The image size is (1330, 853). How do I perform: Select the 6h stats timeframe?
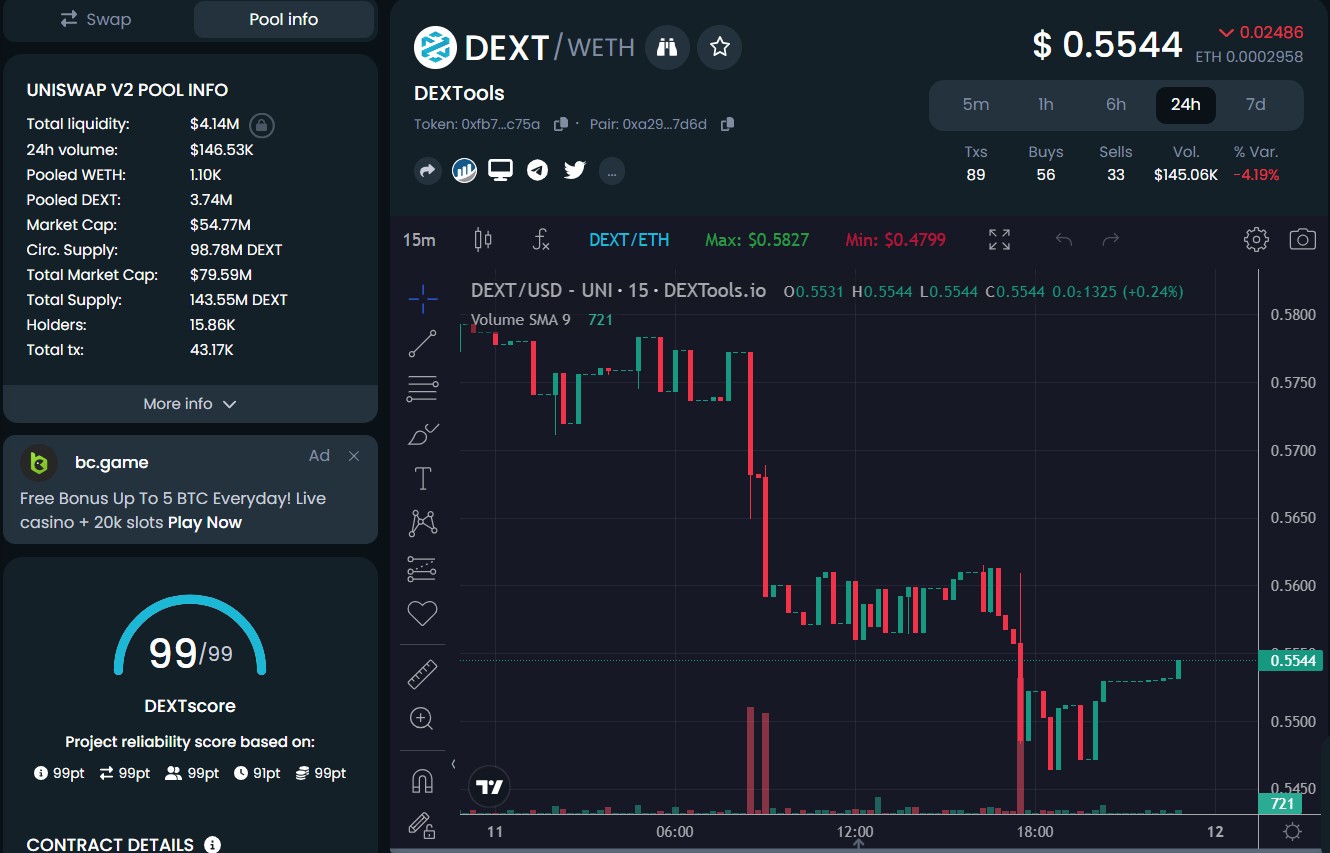[1116, 105]
